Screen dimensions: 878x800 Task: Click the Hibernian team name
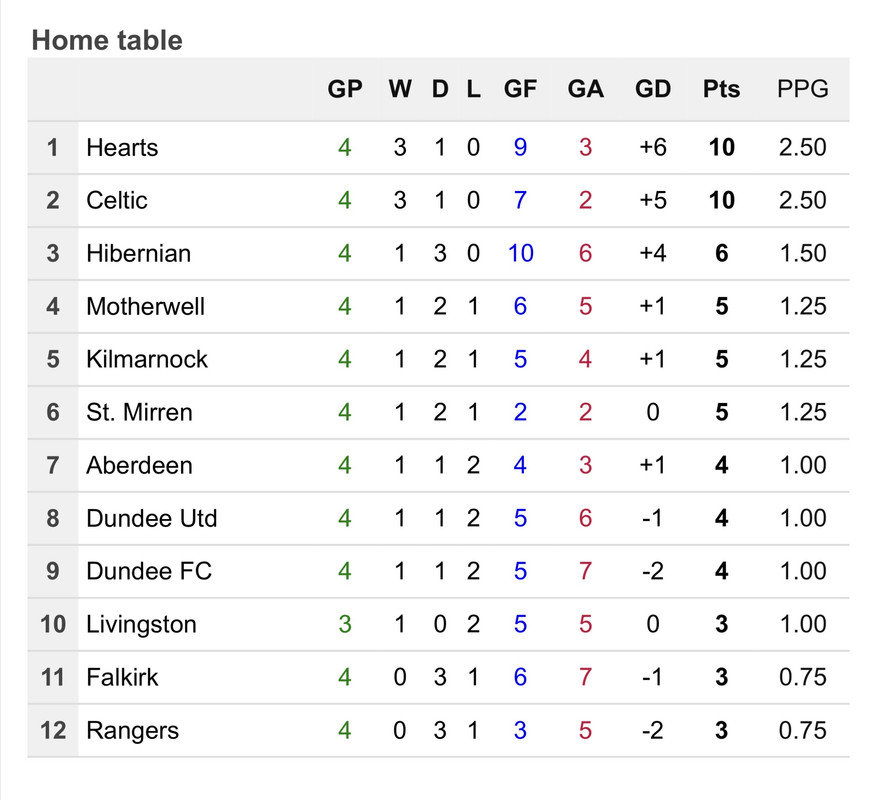tap(138, 254)
